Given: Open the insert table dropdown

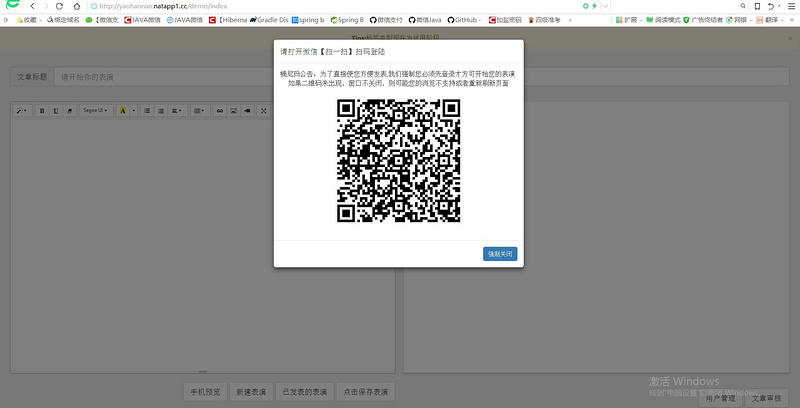Looking at the screenshot, I should [200, 111].
